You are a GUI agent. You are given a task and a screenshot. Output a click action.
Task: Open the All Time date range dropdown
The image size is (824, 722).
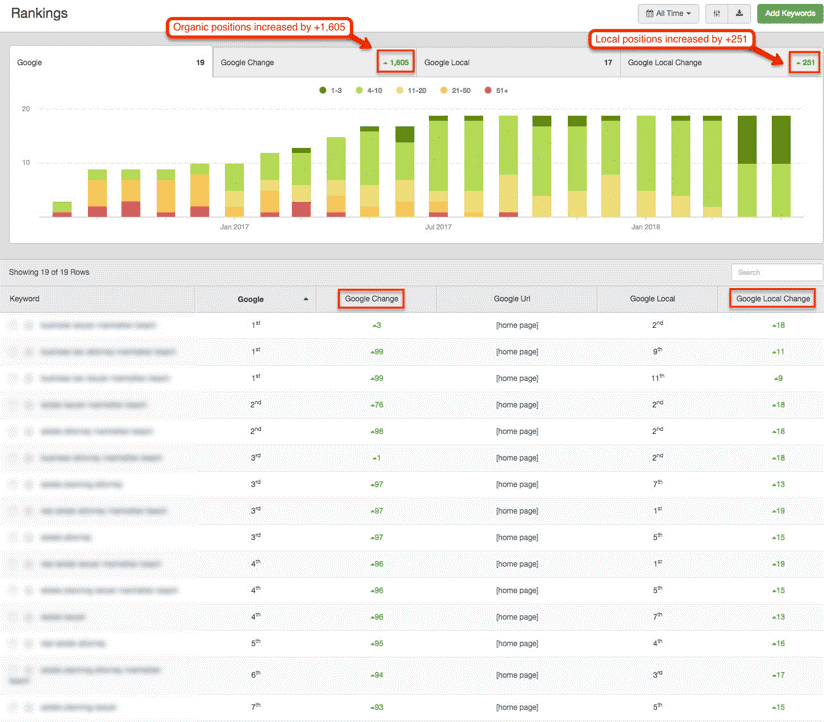tap(668, 13)
